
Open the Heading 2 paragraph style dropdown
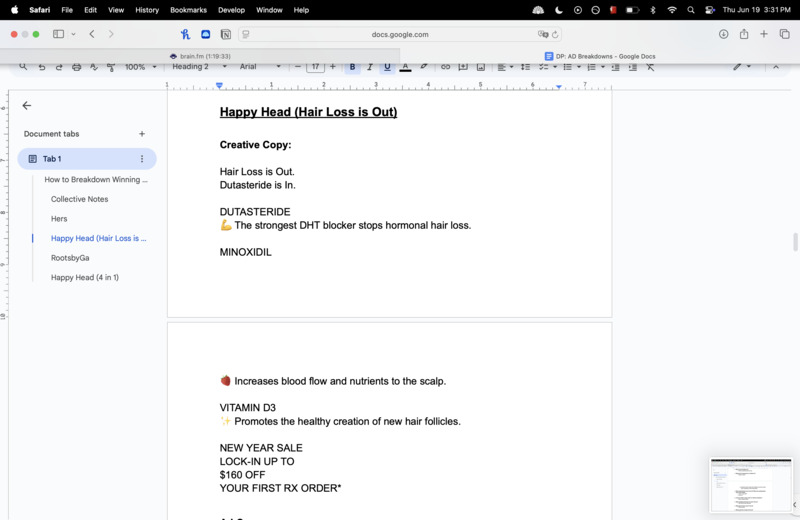[199, 67]
